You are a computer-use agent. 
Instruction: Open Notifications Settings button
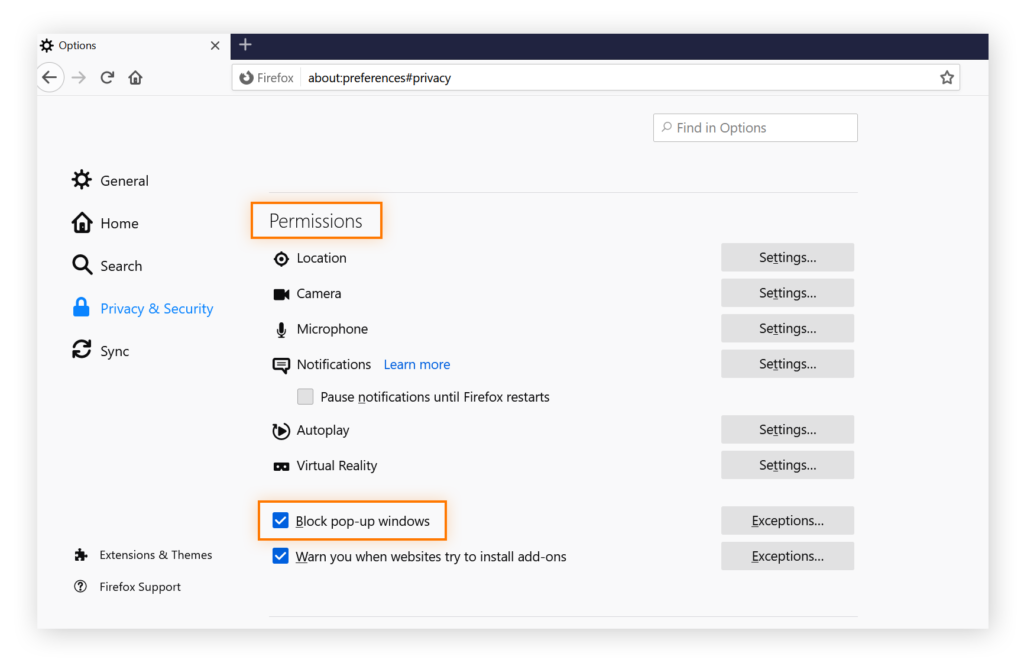pos(787,364)
